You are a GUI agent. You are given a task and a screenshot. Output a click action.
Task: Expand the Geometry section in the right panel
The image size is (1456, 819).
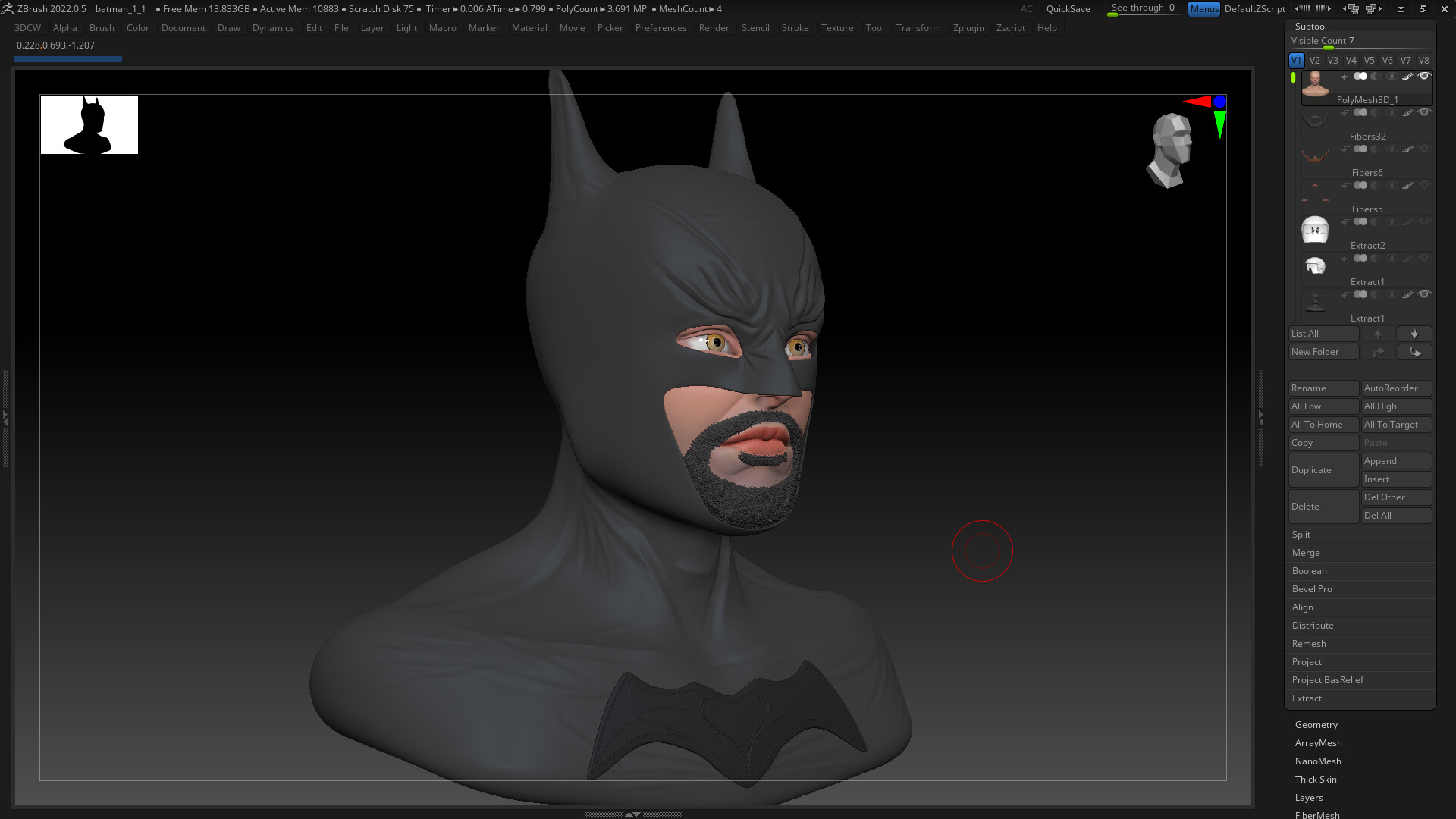[1317, 724]
